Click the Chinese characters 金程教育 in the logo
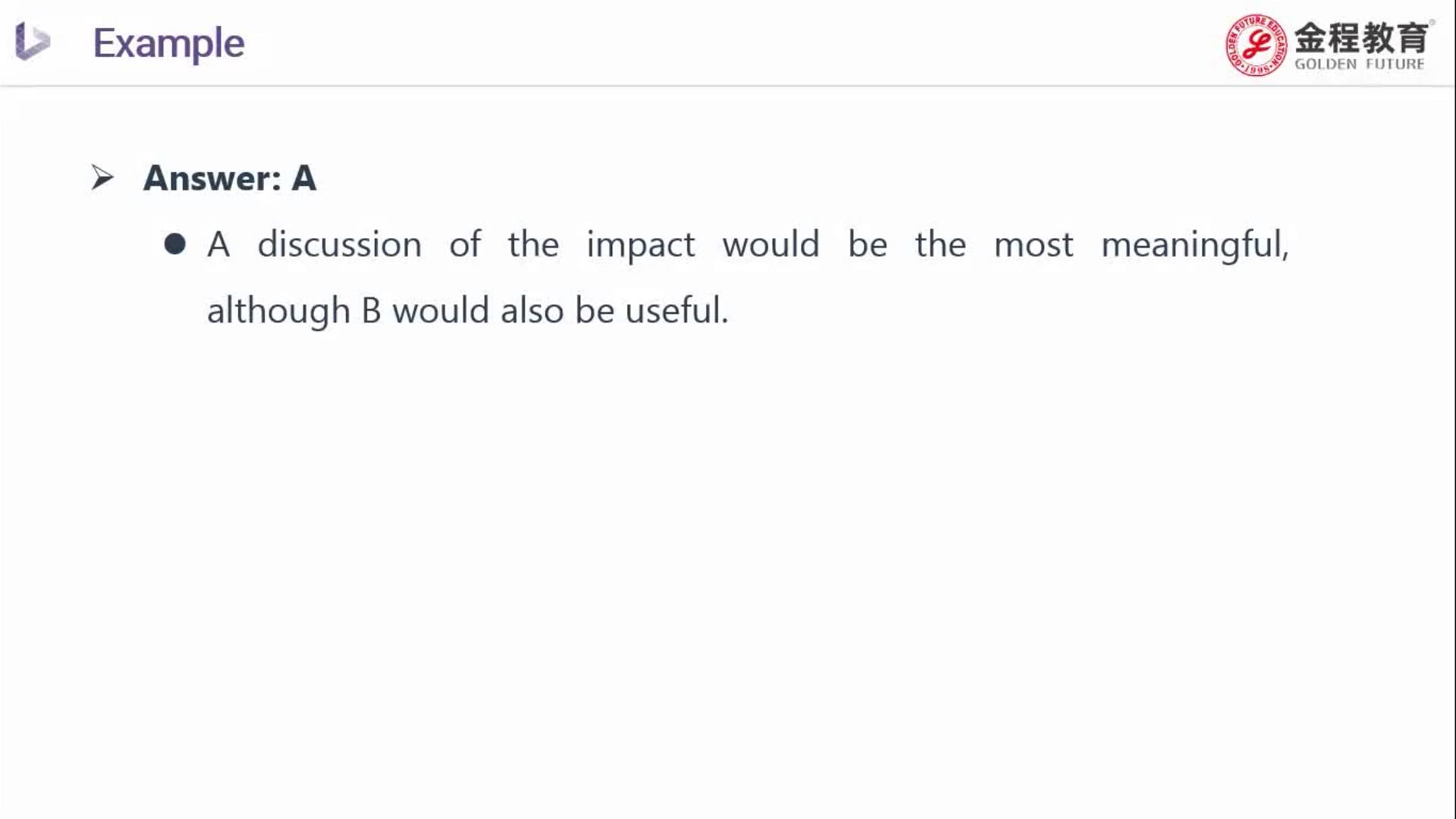This screenshot has width=1456, height=819. click(1361, 37)
